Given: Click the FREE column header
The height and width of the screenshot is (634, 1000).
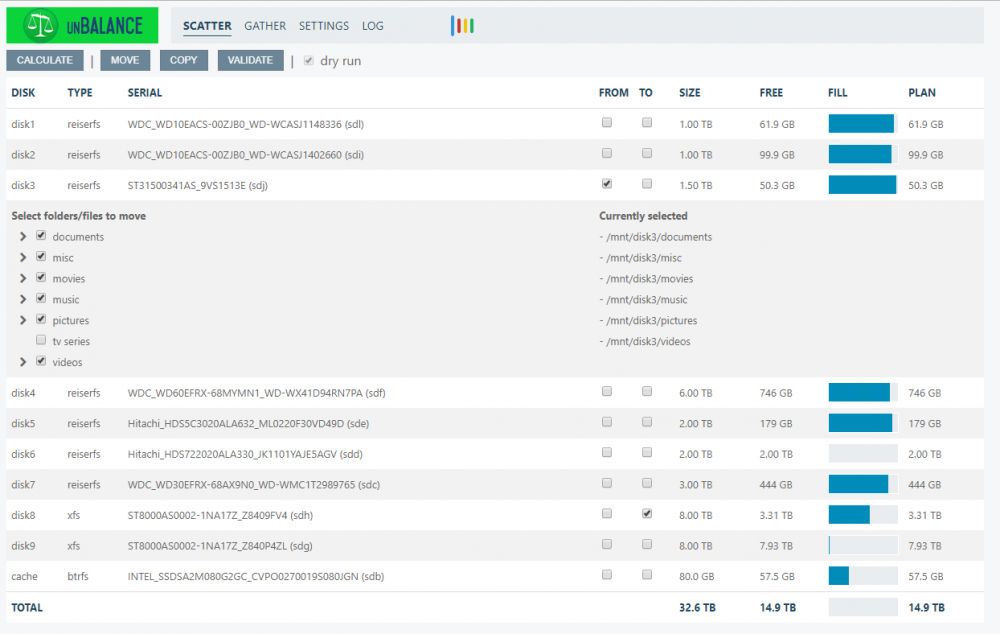Looking at the screenshot, I should 771,92.
